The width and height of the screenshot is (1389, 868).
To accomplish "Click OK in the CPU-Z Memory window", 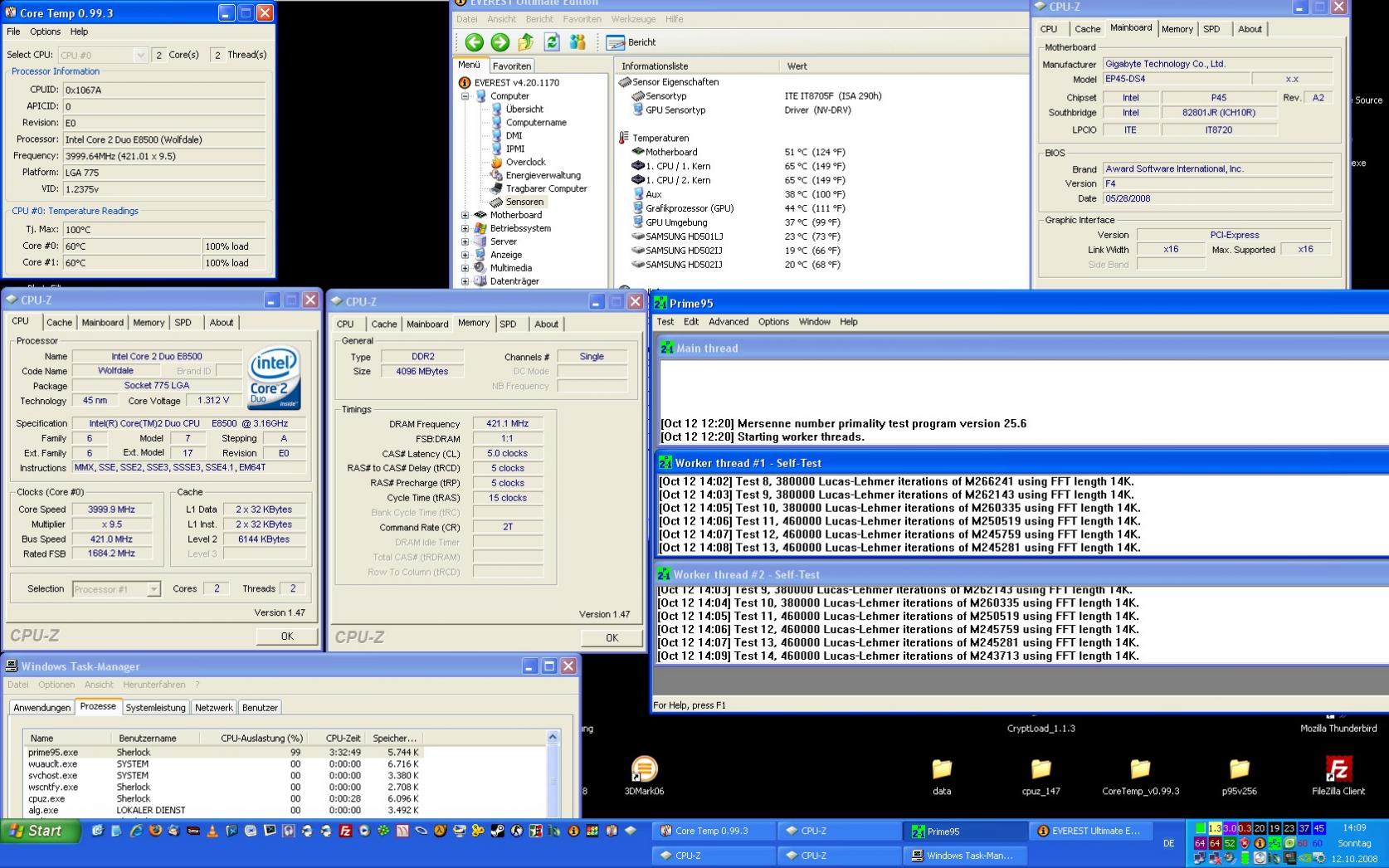I will pos(612,638).
